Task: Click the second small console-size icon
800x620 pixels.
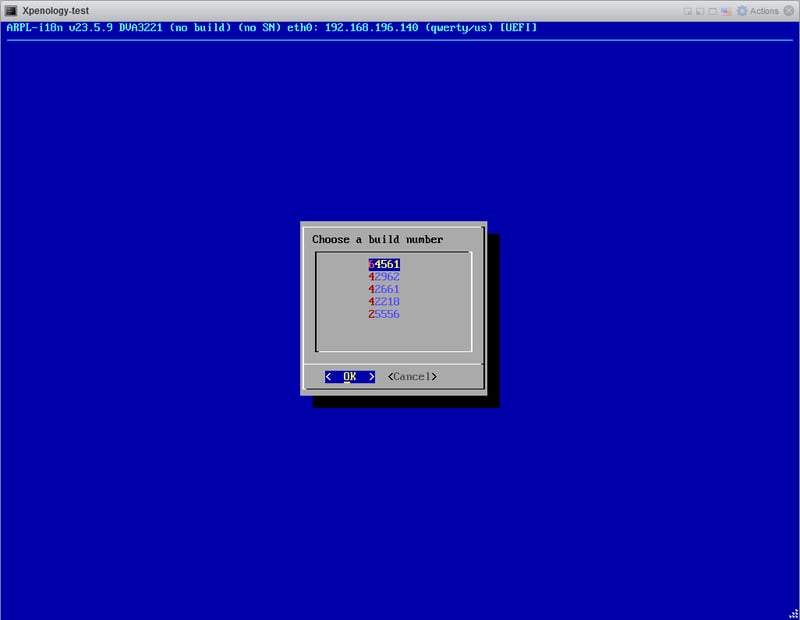Action: click(x=702, y=11)
